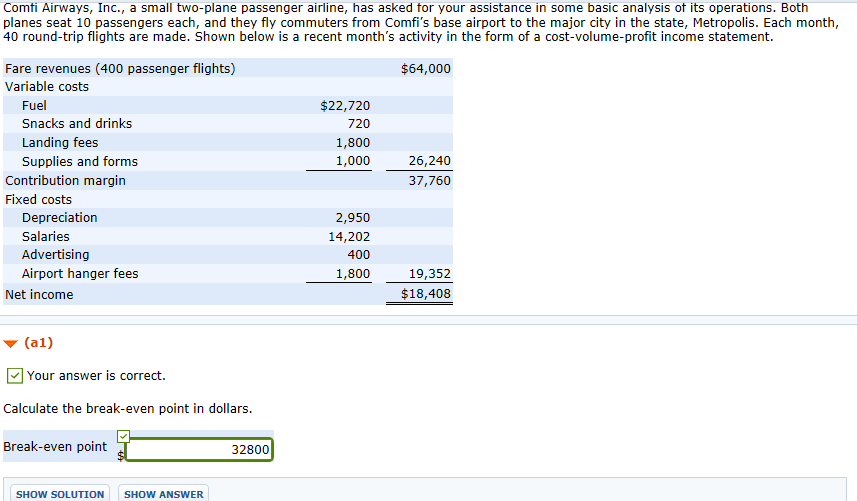857x501 pixels.
Task: Select the Salaries row label
Action: (46, 237)
